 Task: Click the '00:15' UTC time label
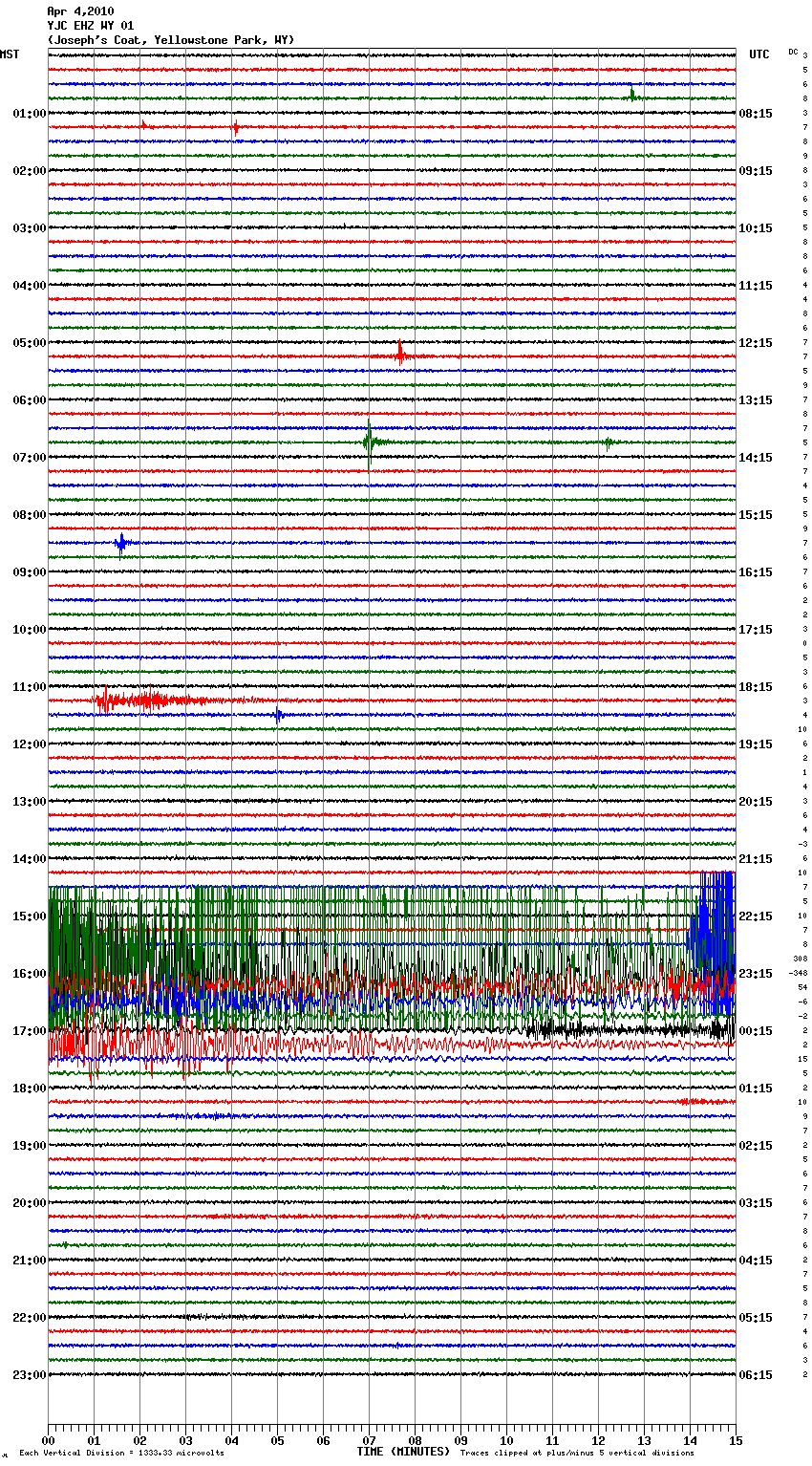click(x=756, y=1031)
